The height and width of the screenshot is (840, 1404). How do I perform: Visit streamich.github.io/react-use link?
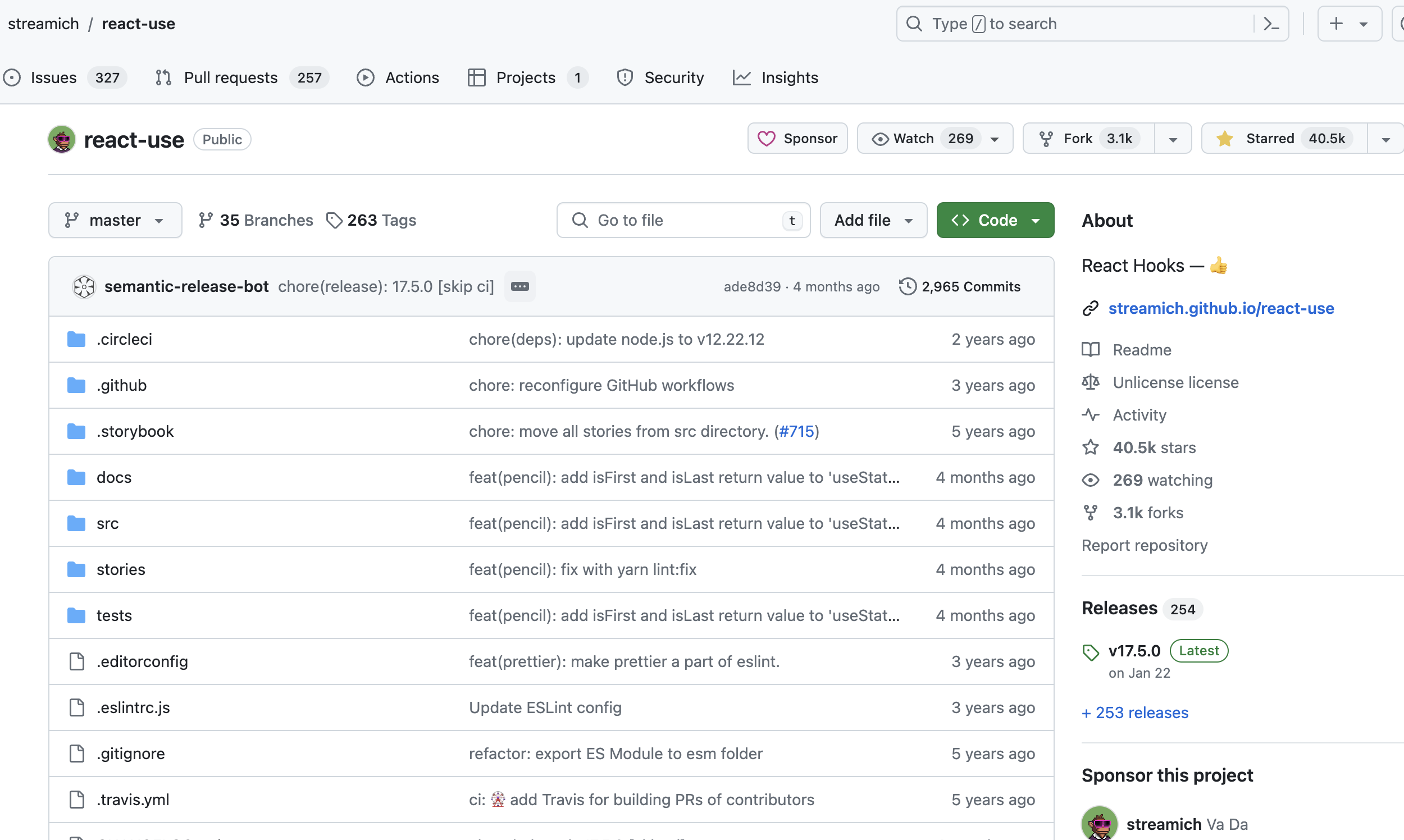[x=1220, y=308]
